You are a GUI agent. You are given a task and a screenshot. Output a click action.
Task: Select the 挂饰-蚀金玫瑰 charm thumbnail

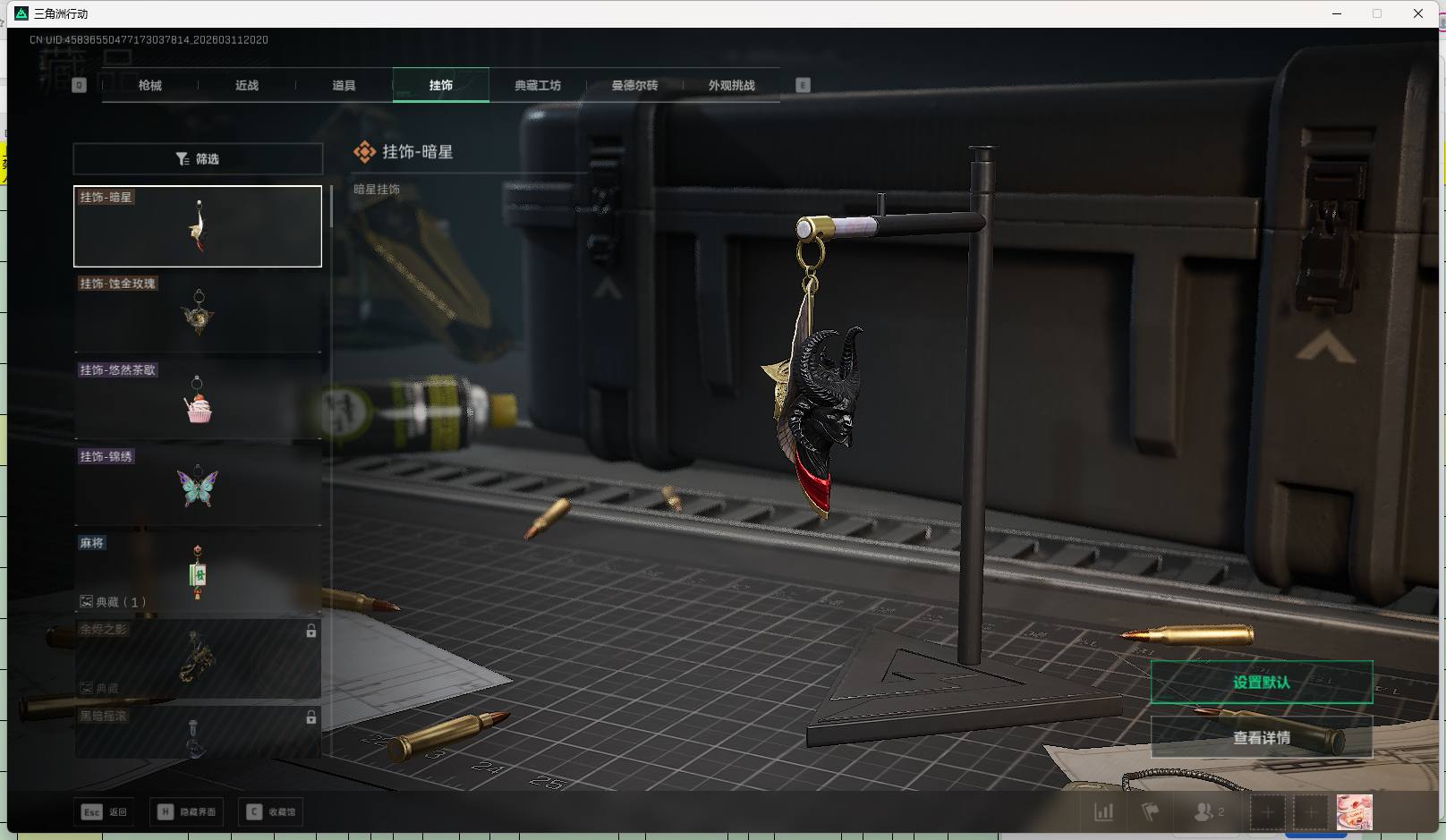[x=198, y=313]
